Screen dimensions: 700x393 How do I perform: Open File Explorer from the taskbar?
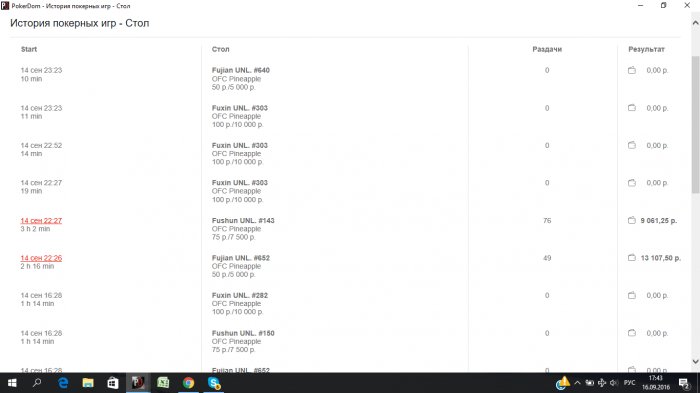88,383
